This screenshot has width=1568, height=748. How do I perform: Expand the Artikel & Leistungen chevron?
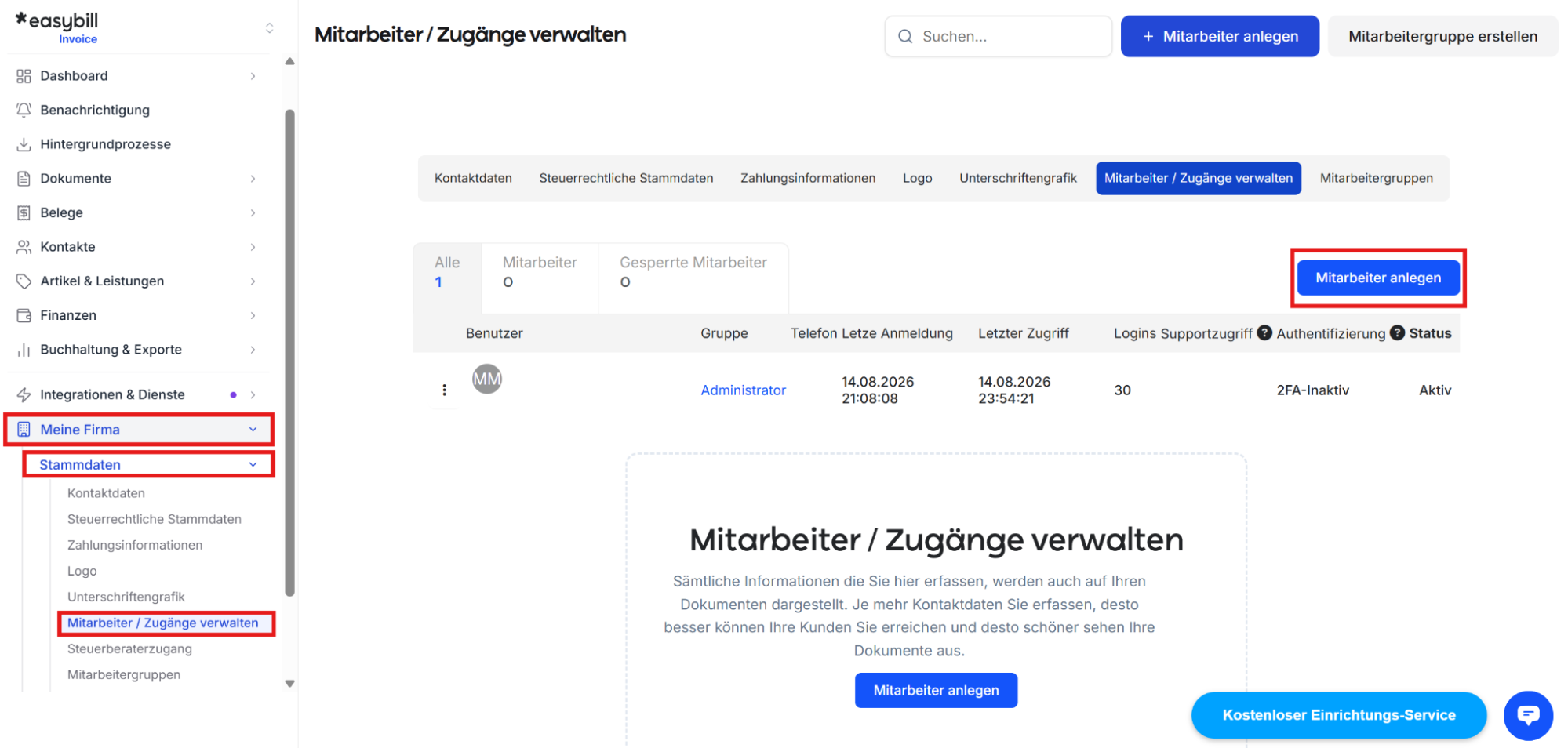click(253, 281)
